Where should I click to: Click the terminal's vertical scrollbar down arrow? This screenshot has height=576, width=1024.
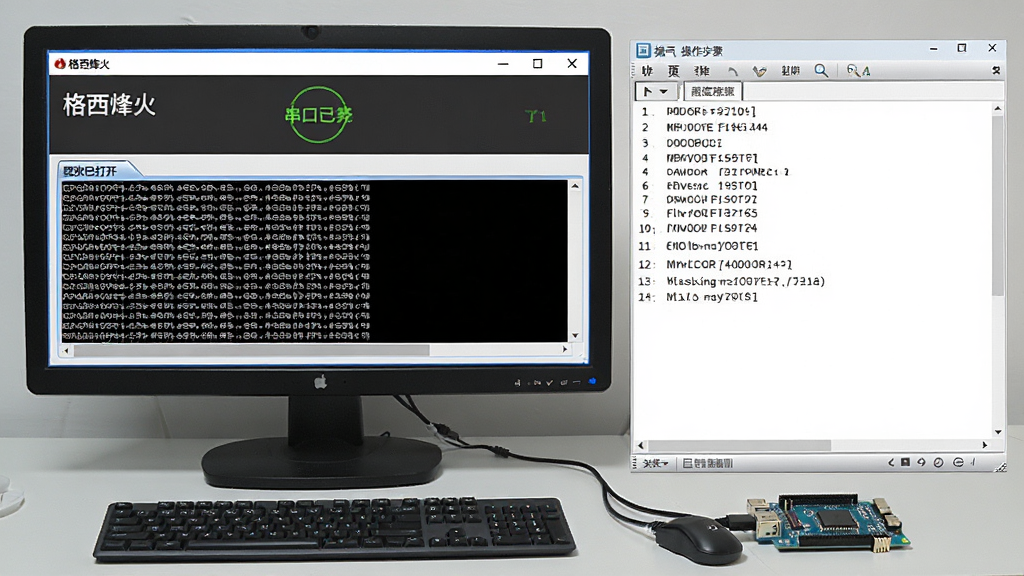(x=575, y=335)
